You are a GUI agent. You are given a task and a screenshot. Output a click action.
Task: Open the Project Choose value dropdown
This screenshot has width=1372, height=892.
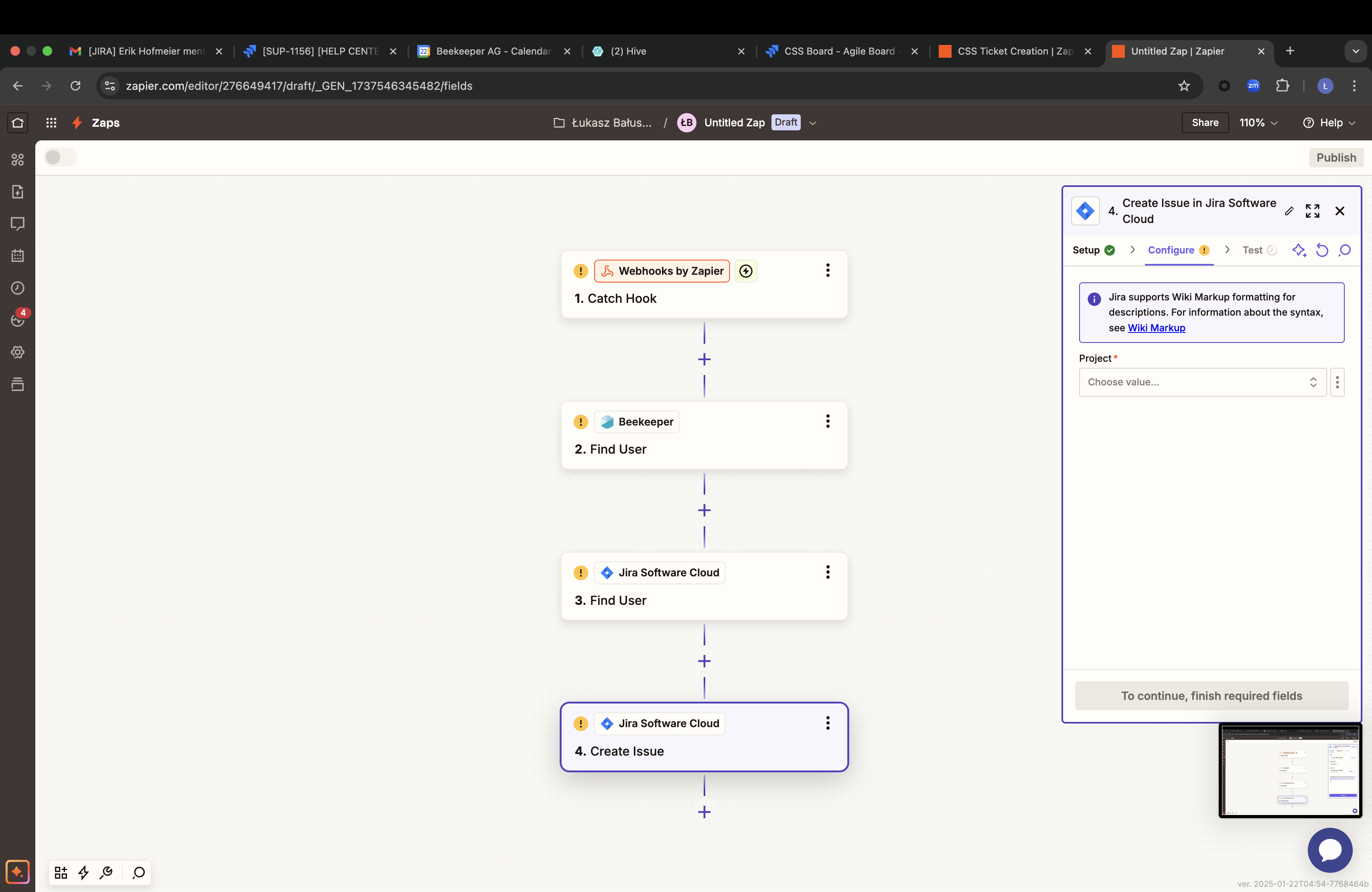point(1203,382)
